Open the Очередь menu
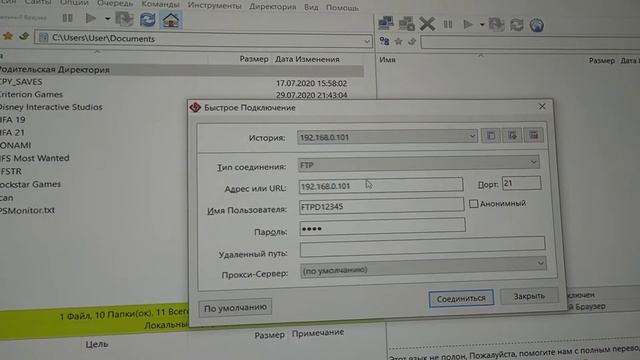This screenshot has height=360, width=640. click(x=115, y=3)
